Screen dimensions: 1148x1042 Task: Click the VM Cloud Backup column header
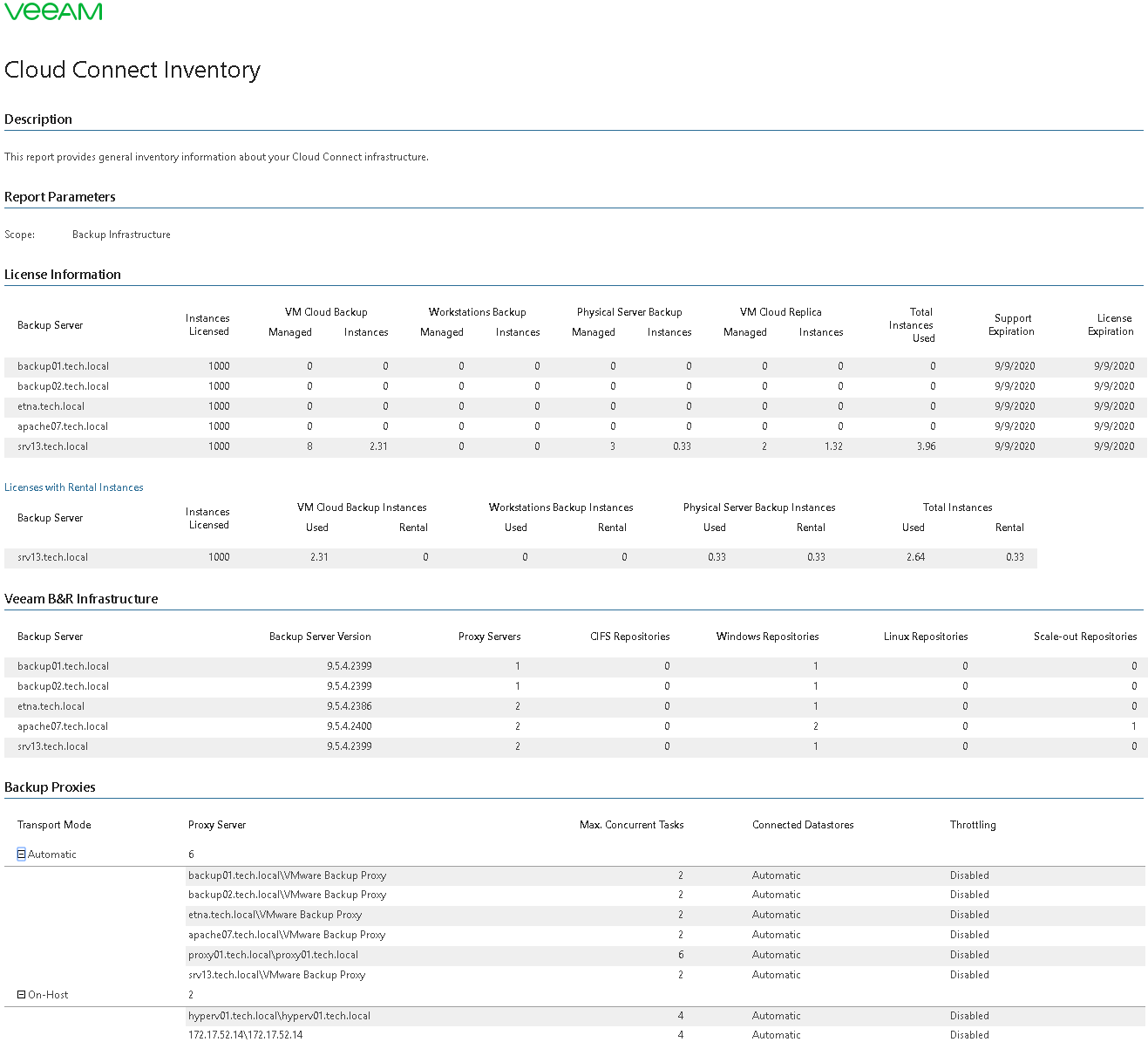tap(326, 312)
